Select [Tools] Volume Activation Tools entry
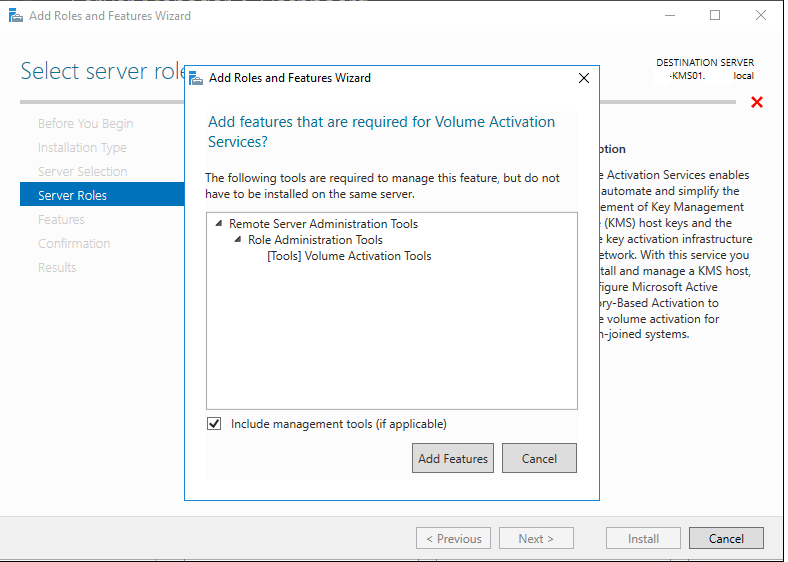Viewport: 788px width, 562px height. tap(349, 256)
